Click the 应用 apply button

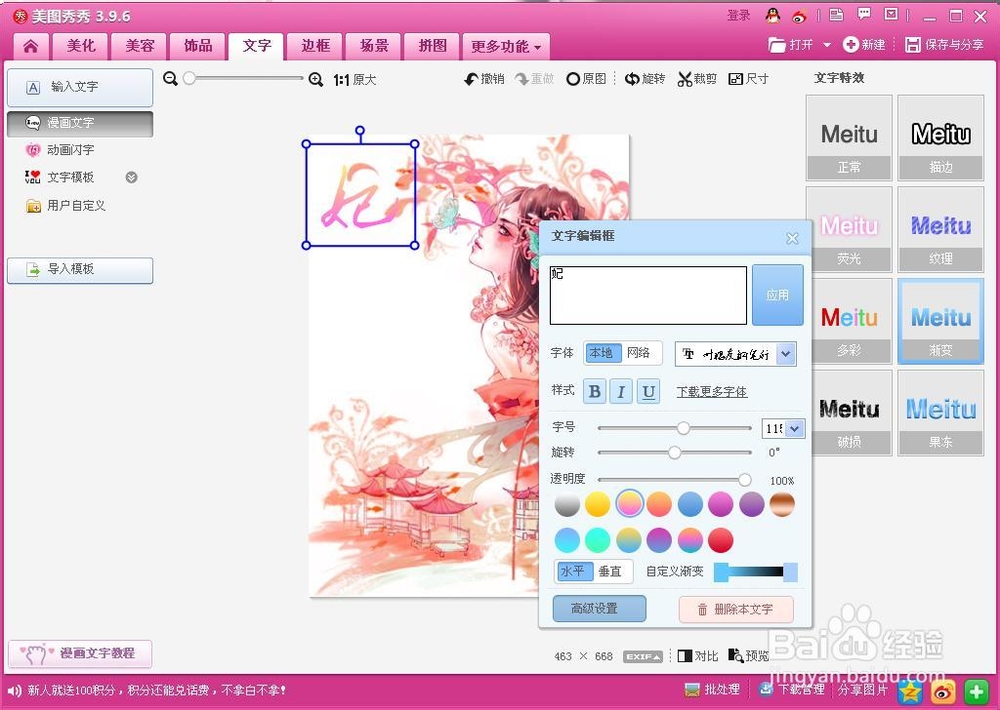point(777,295)
